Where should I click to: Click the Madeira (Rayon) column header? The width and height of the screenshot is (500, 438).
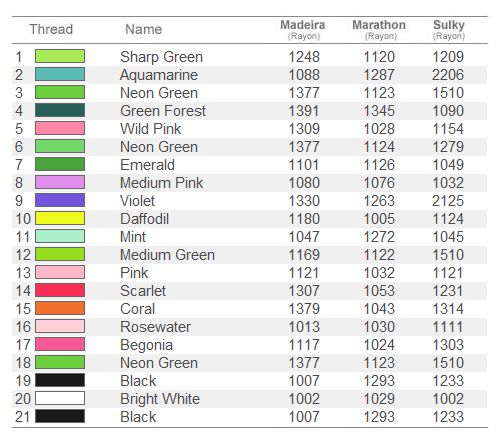click(303, 29)
